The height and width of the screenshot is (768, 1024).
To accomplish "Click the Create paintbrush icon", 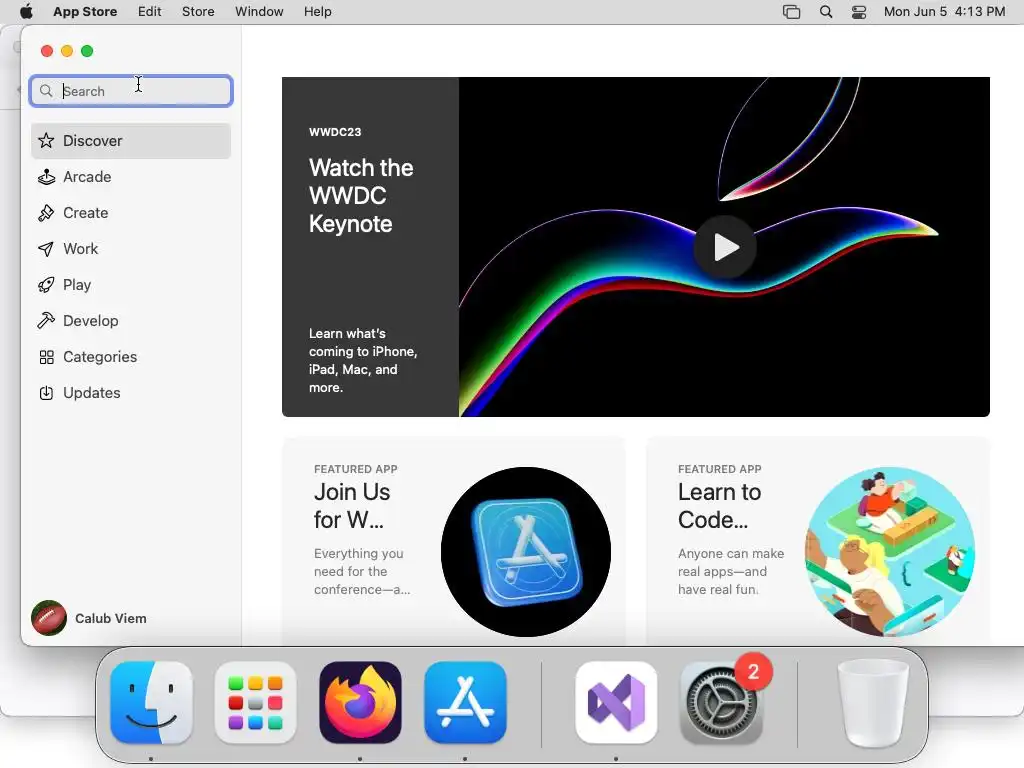I will click(46, 213).
